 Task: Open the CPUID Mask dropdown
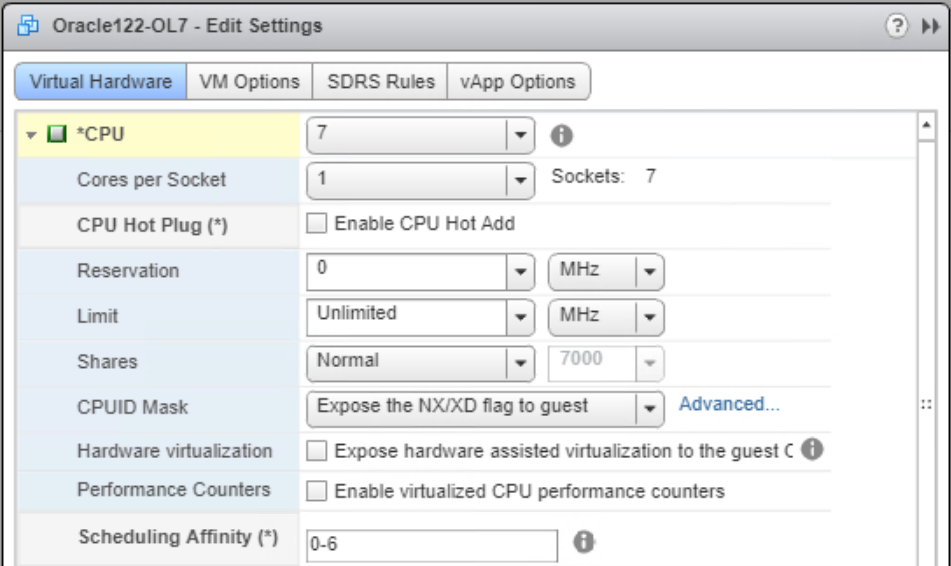pos(650,407)
